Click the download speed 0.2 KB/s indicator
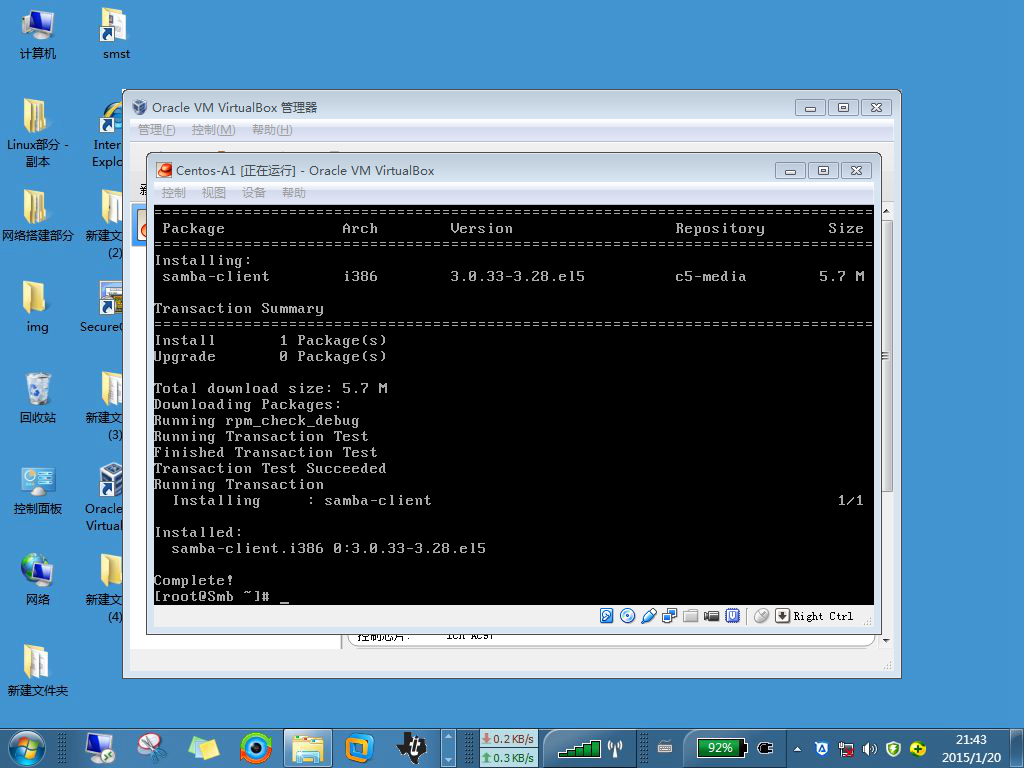1024x768 pixels. coord(509,739)
